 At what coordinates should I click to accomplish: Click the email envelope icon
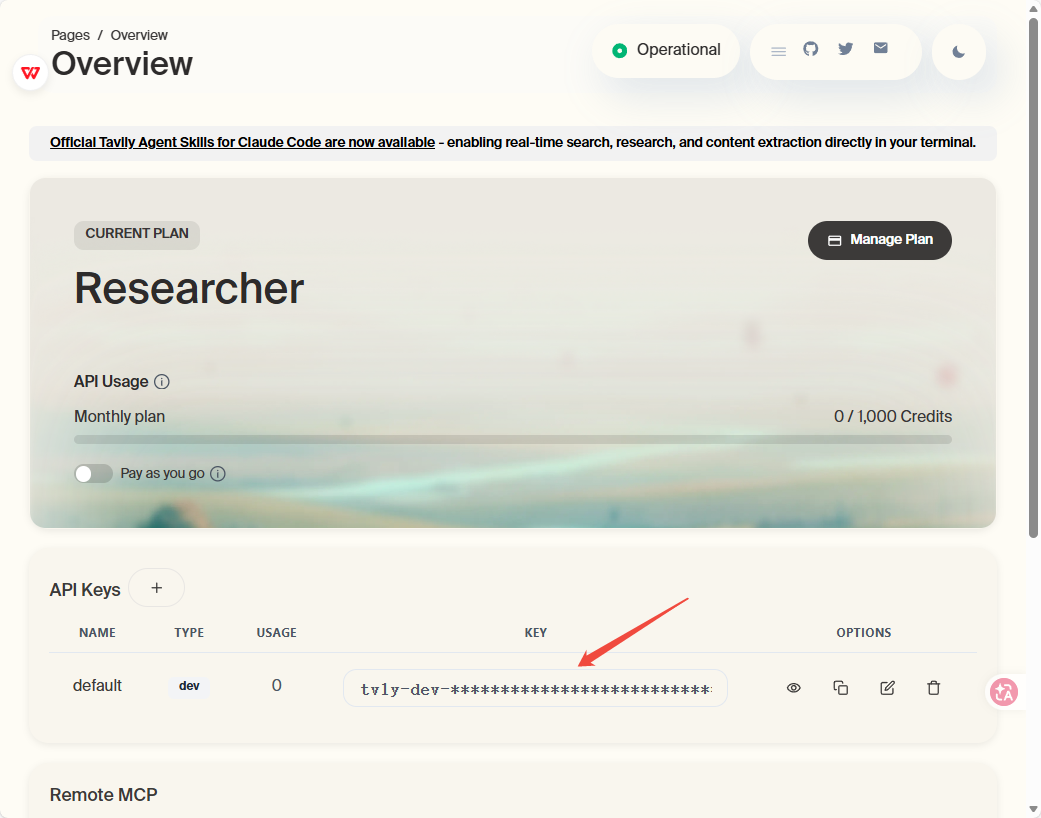[880, 48]
